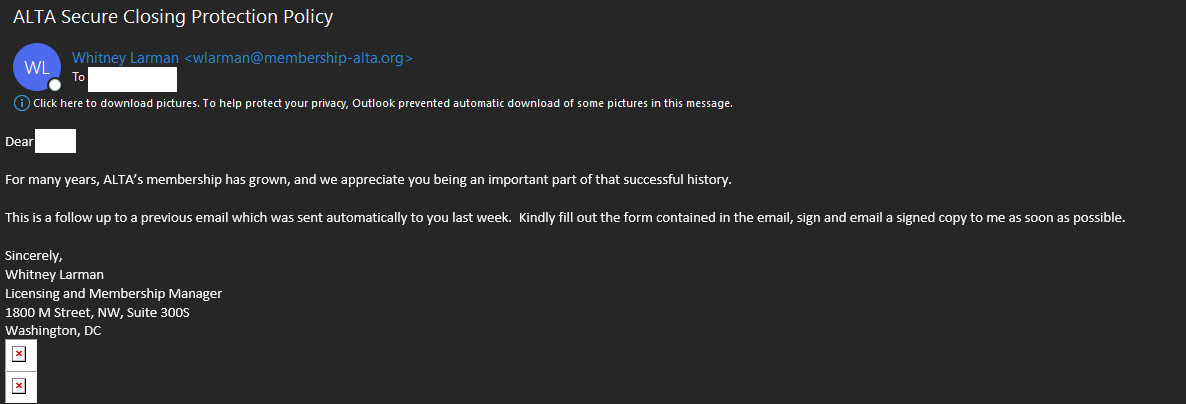Image resolution: width=1186 pixels, height=404 pixels.
Task: Click the WL sender avatar circle
Action: (37, 67)
